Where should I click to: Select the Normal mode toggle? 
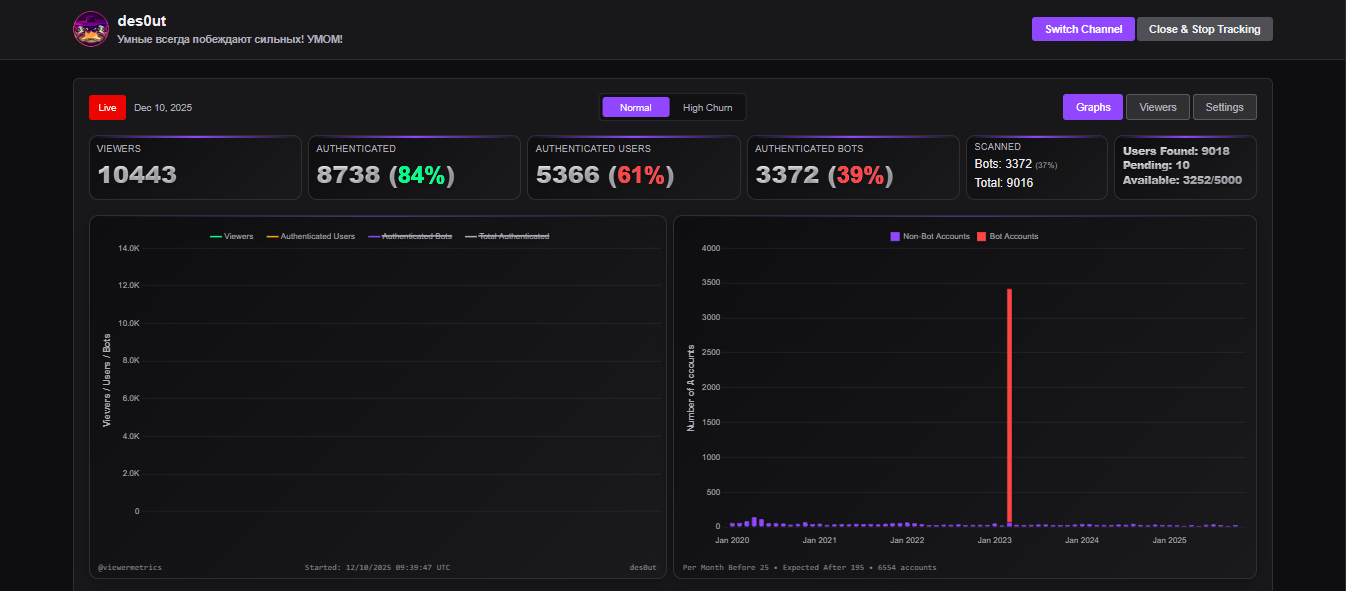click(x=635, y=107)
